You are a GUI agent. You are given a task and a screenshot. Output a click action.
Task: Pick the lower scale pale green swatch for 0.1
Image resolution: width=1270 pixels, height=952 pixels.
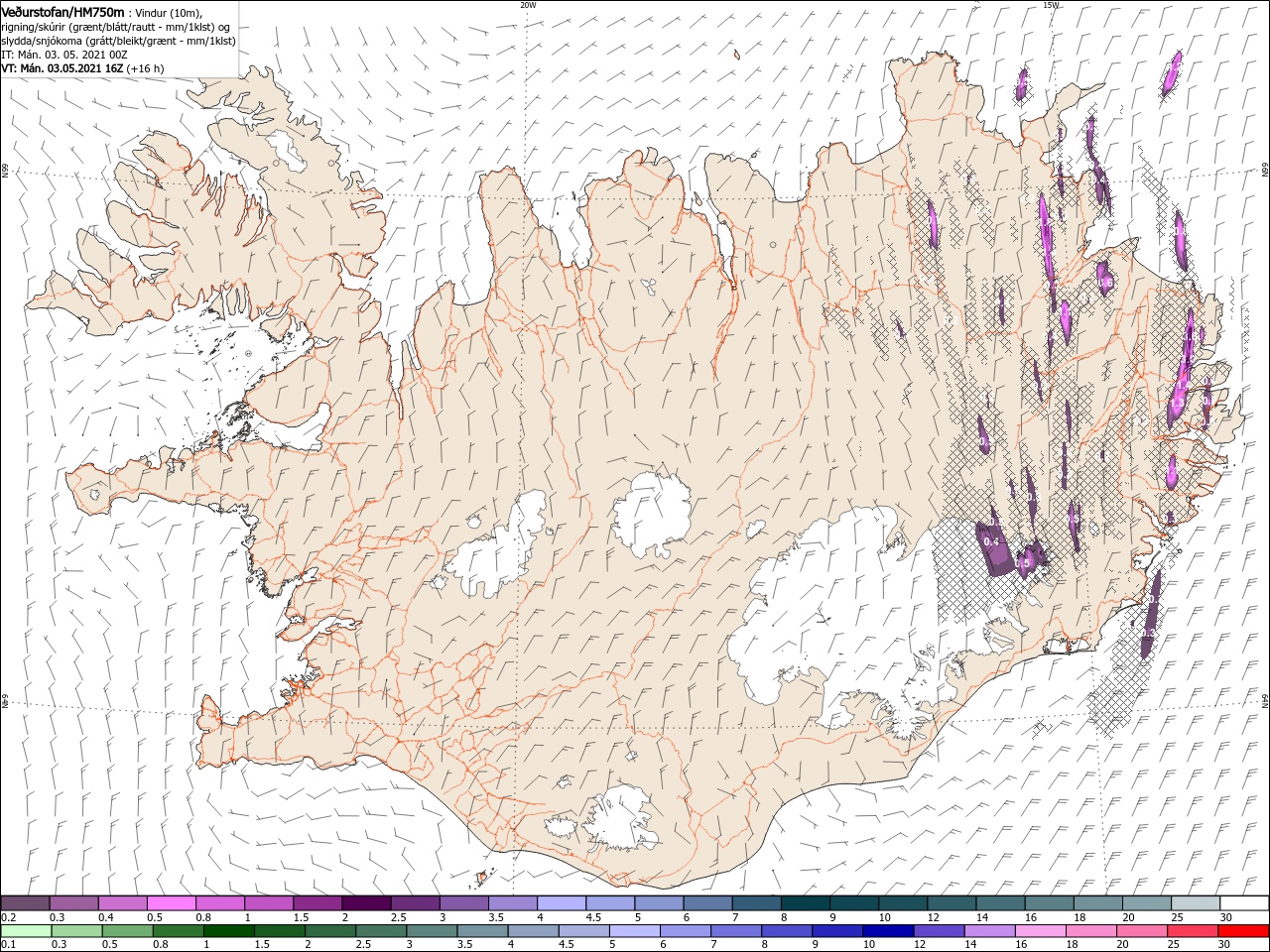pyautogui.click(x=26, y=931)
